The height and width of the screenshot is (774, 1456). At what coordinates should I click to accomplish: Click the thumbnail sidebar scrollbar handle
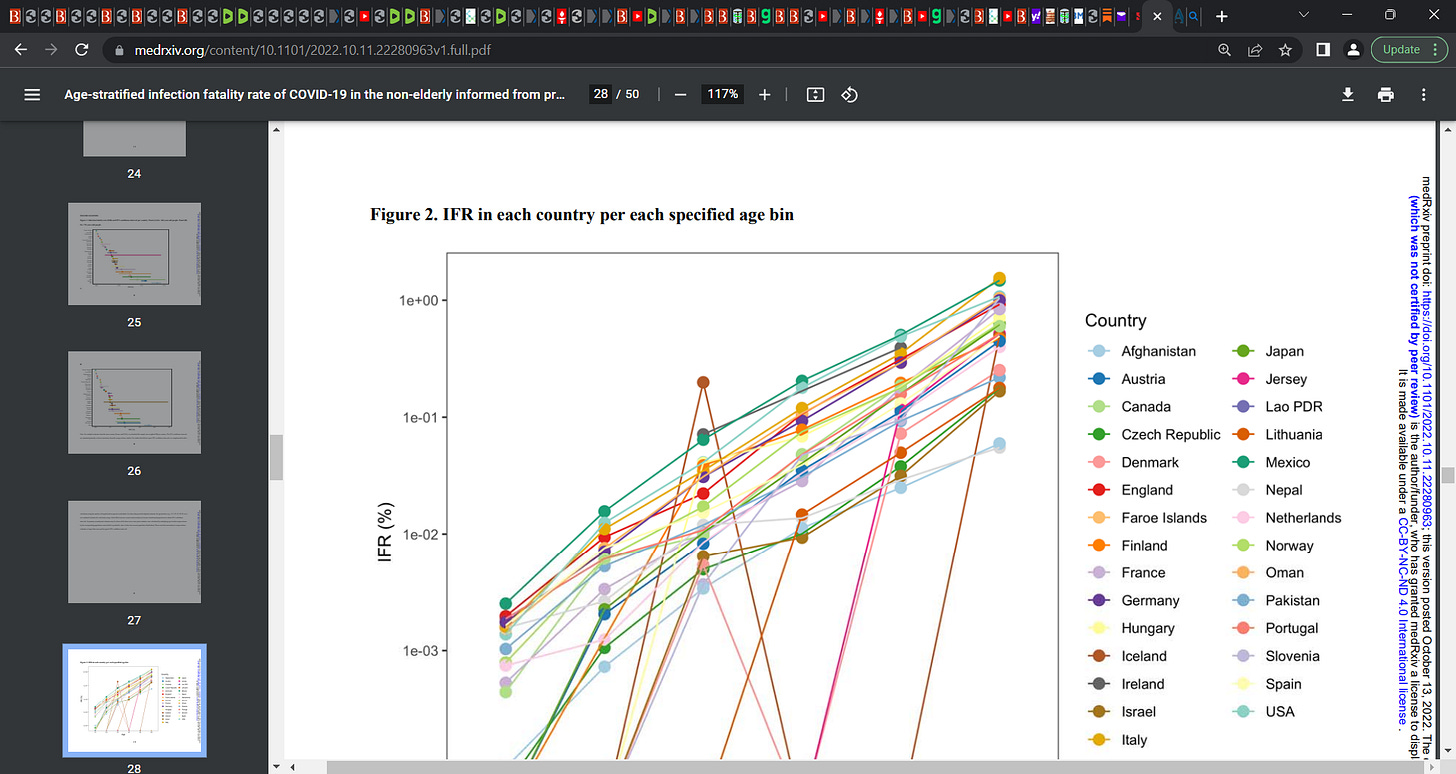(x=277, y=457)
